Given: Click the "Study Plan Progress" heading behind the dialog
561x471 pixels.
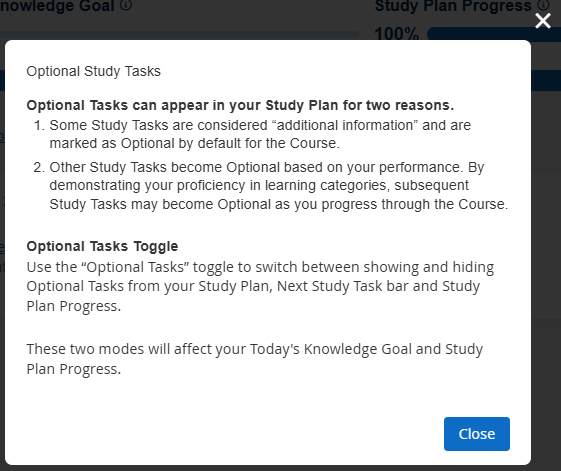Looking at the screenshot, I should (x=453, y=5).
